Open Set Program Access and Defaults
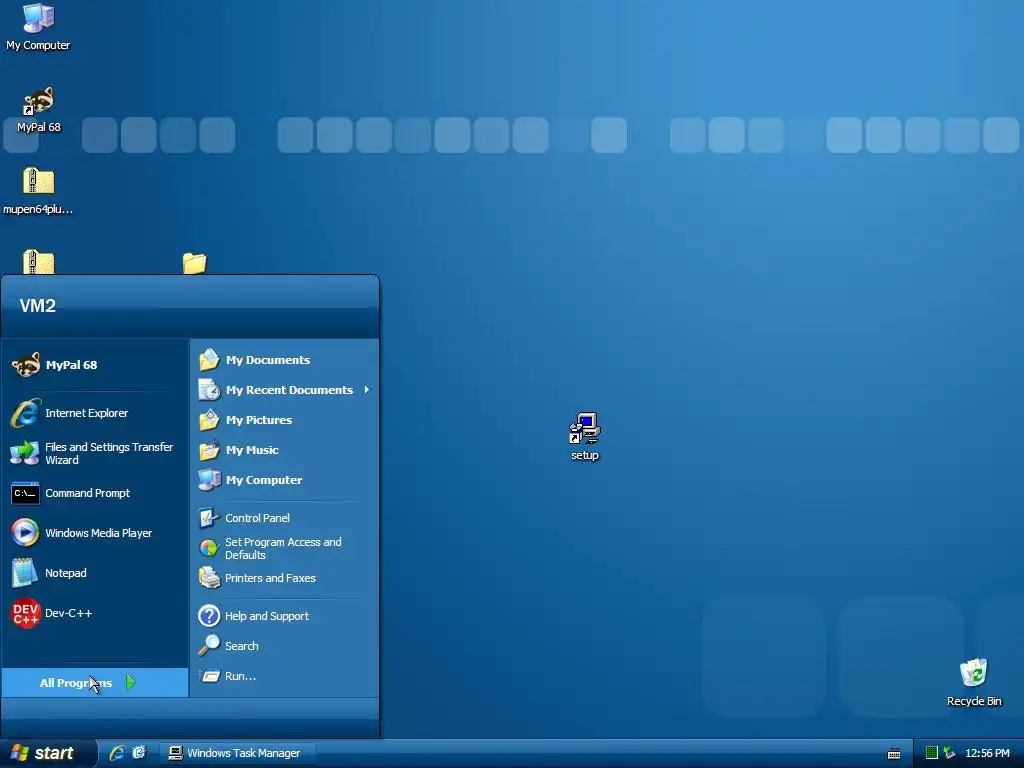1024x768 pixels. pyautogui.click(x=285, y=548)
